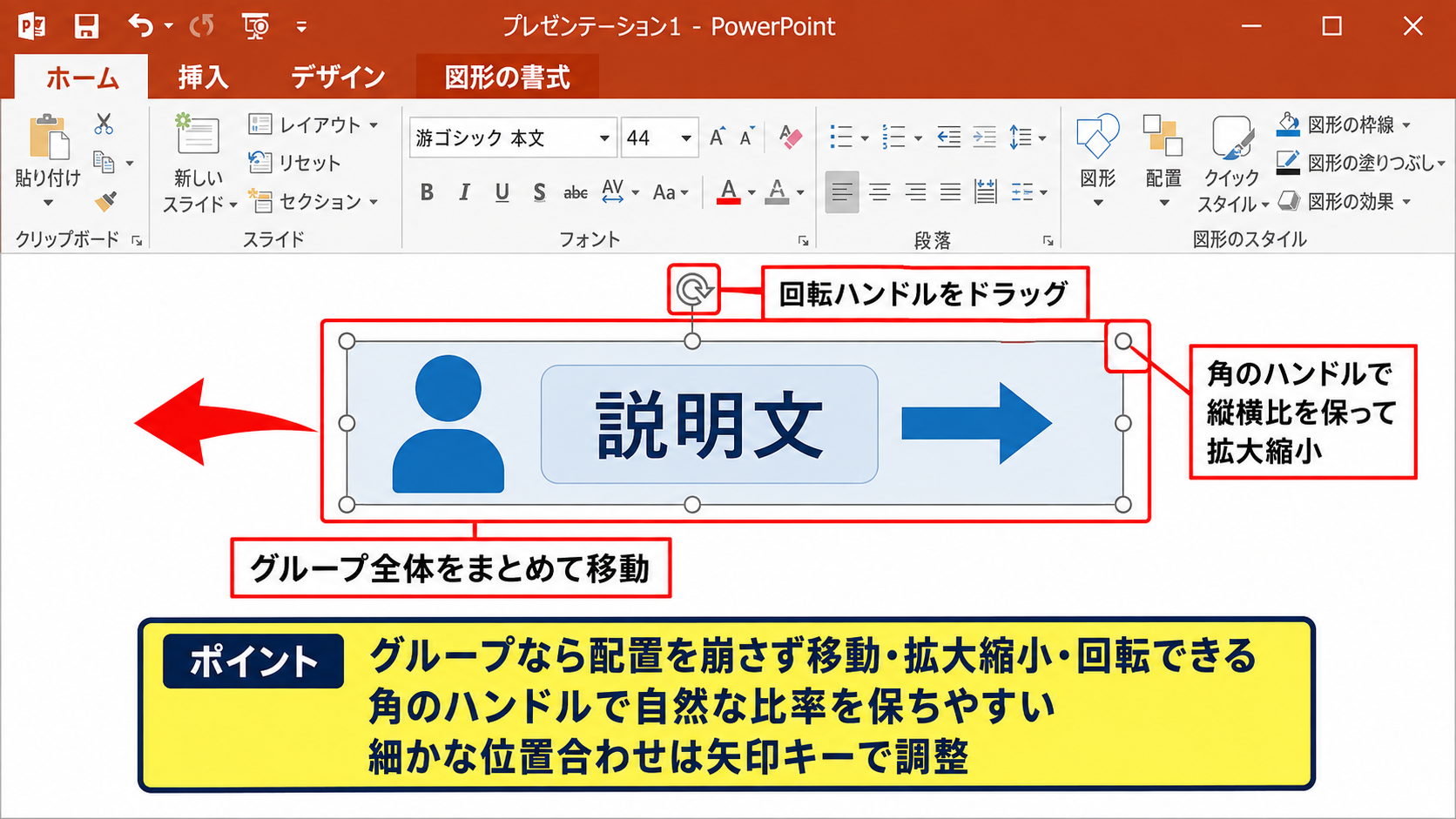The height and width of the screenshot is (819, 1456).
Task: Switch to the ホーム tab
Action: [x=82, y=77]
